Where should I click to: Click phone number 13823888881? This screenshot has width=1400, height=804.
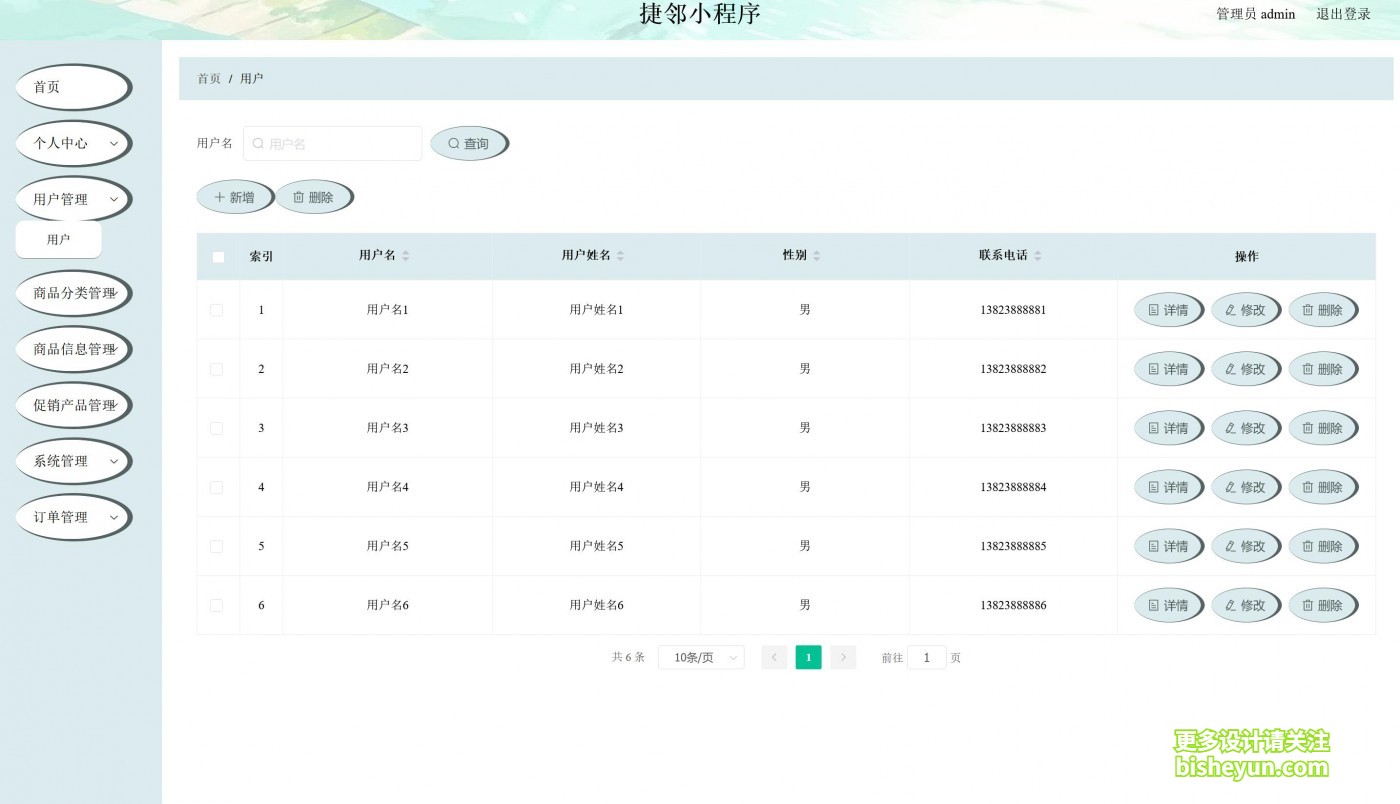(1013, 310)
